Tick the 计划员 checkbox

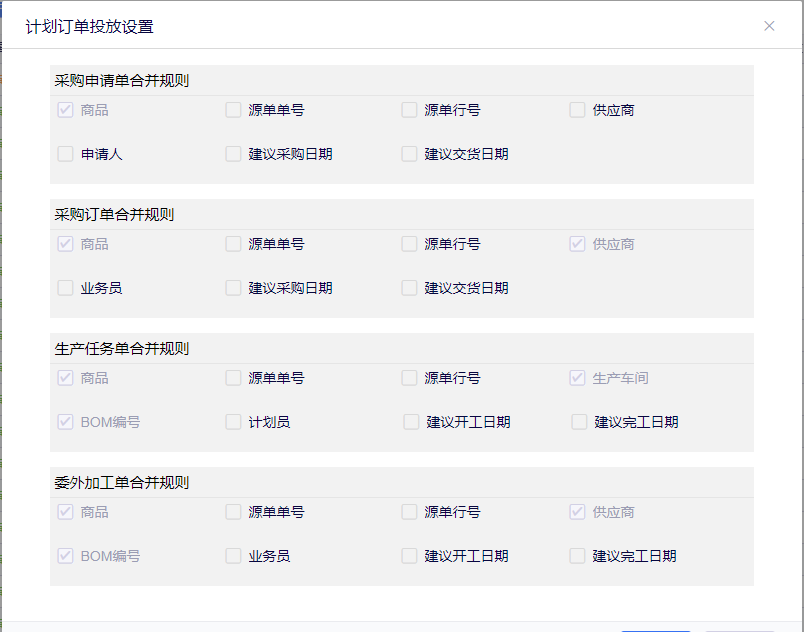(233, 422)
